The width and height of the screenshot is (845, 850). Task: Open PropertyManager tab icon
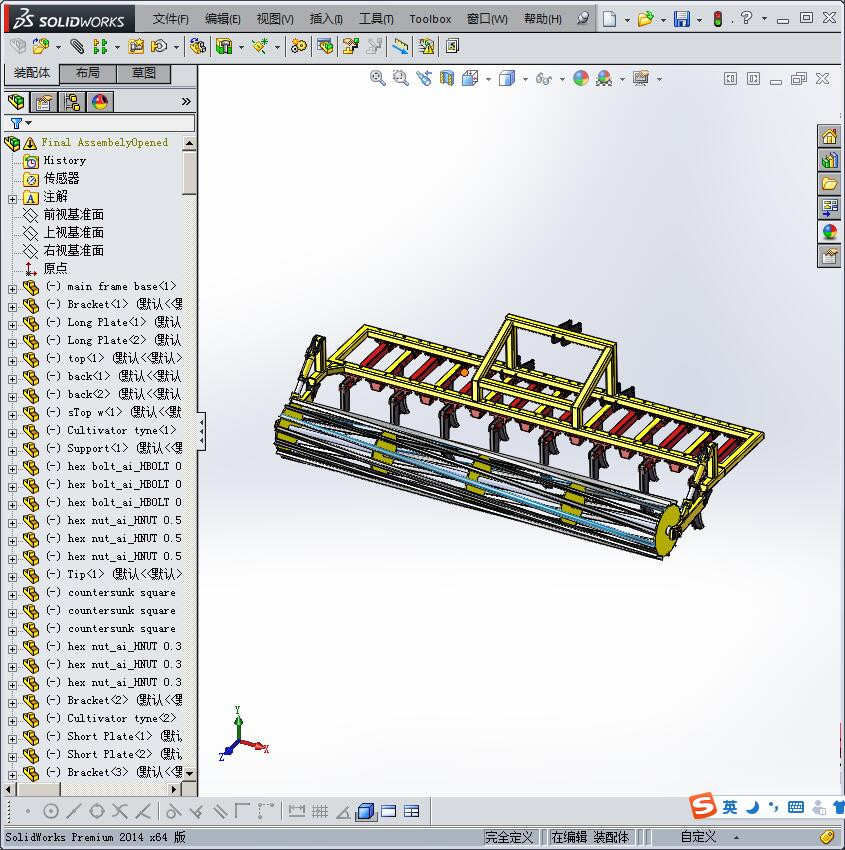click(44, 102)
